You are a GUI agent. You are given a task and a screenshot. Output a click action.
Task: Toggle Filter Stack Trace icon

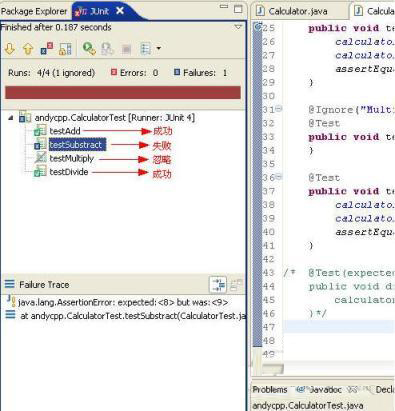(x=218, y=285)
